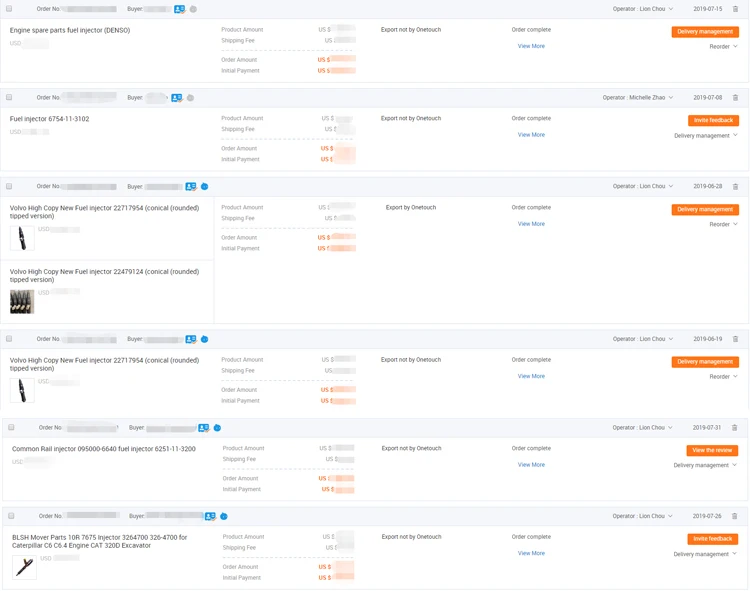This screenshot has width=750, height=591.
Task: Click the "Export by Onetouch" status text
Action: point(411,208)
